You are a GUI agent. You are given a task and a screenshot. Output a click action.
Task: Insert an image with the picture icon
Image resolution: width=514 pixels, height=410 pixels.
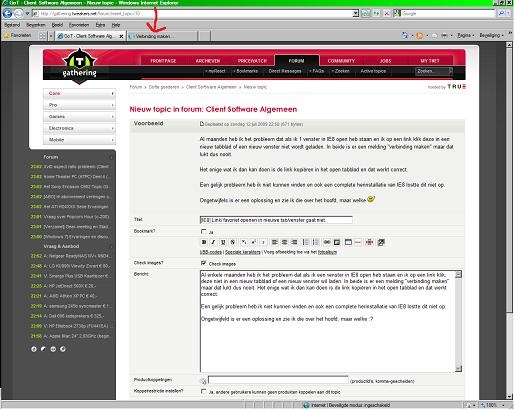coord(337,242)
